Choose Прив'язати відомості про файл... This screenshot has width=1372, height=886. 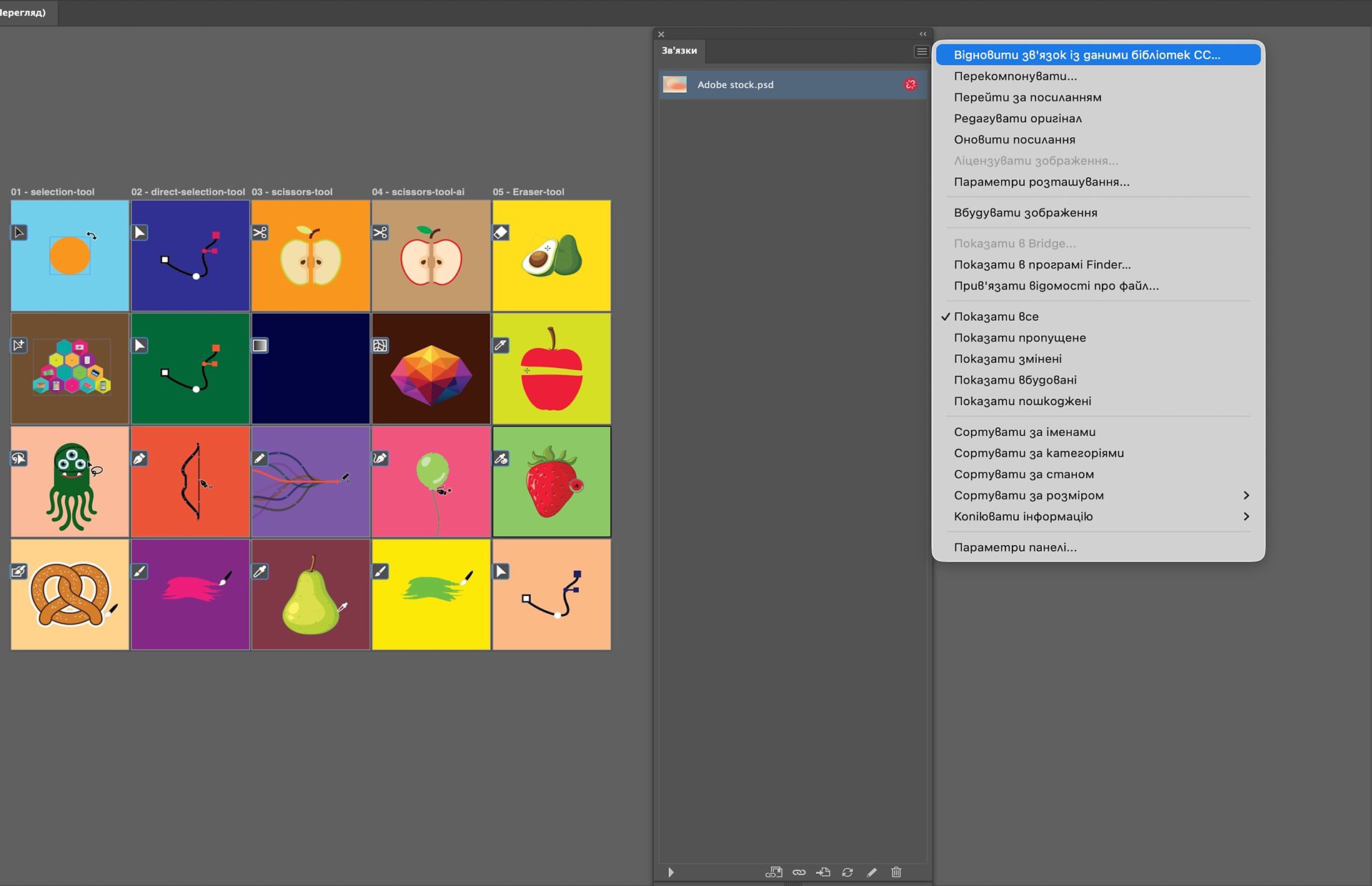[x=1098, y=286]
